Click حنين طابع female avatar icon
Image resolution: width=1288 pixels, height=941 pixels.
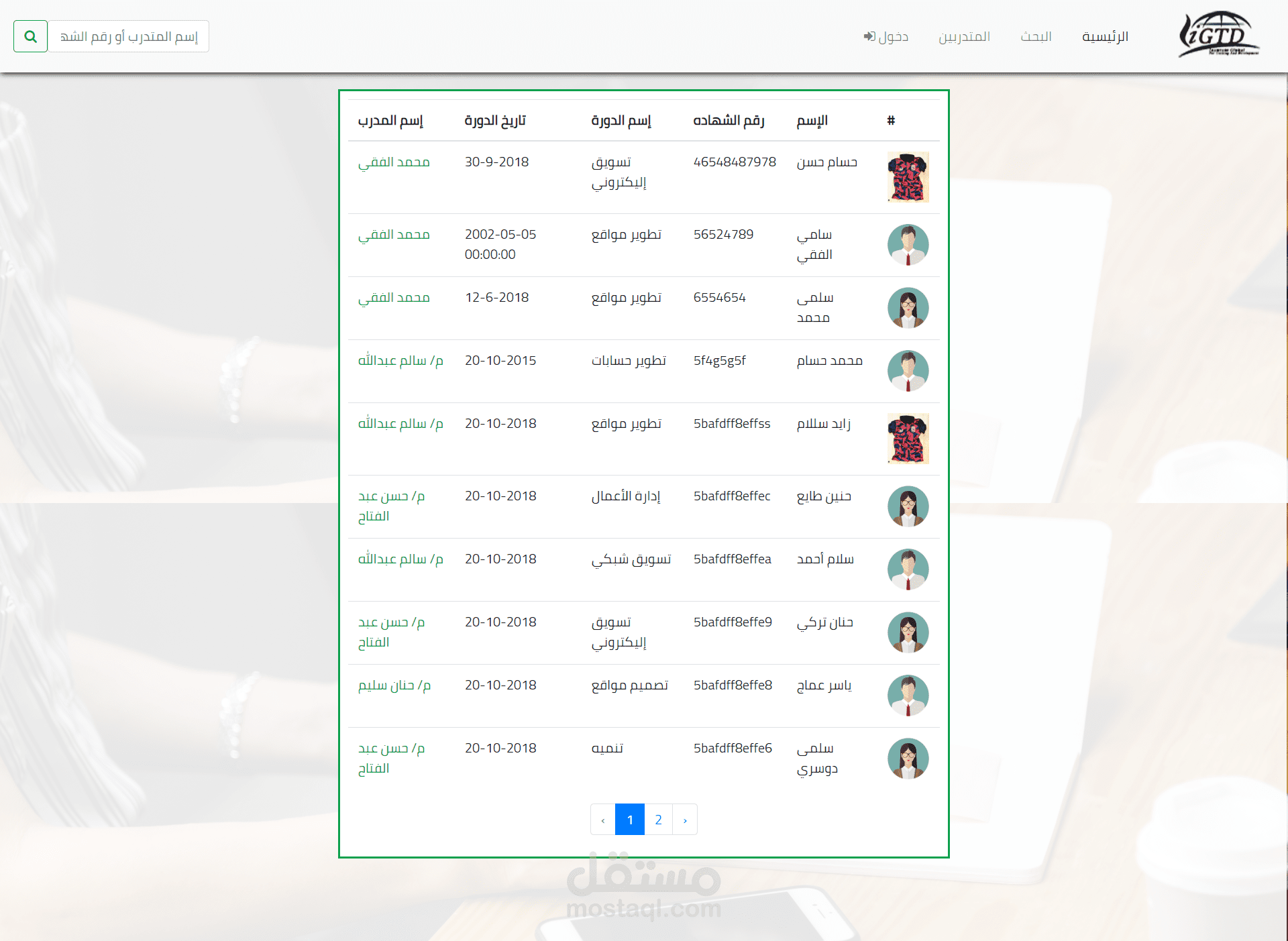tap(908, 506)
